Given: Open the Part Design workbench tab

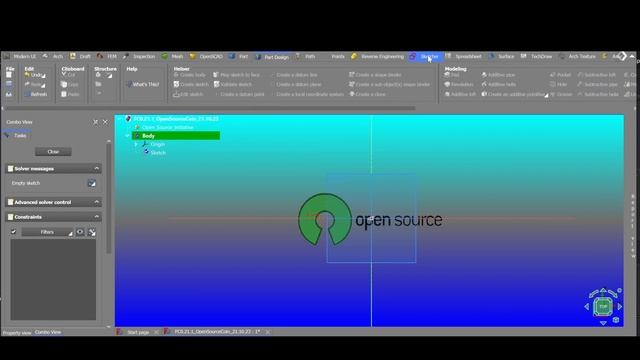Looking at the screenshot, I should pyautogui.click(x=272, y=57).
